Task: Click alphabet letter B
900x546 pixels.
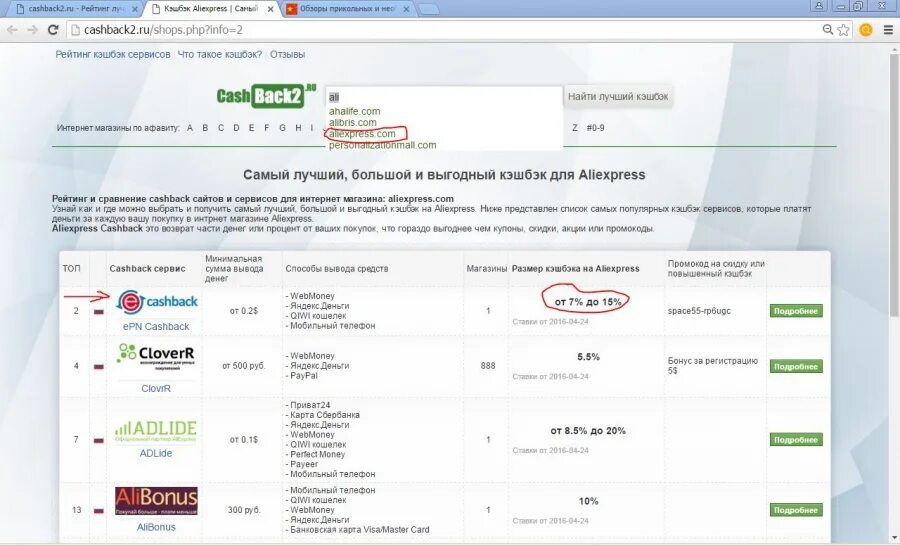Action: pos(205,128)
